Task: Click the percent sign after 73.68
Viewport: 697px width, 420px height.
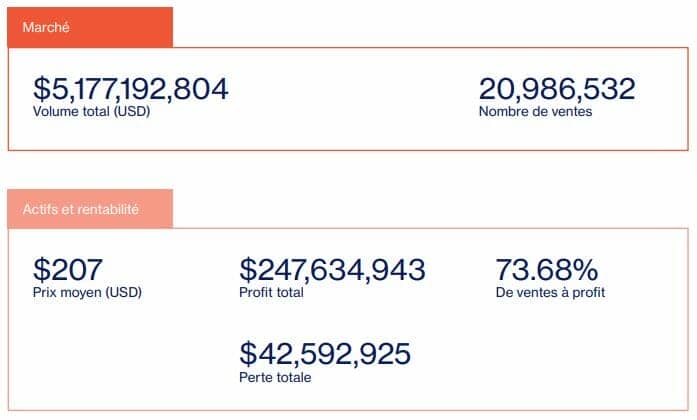Action: click(585, 270)
